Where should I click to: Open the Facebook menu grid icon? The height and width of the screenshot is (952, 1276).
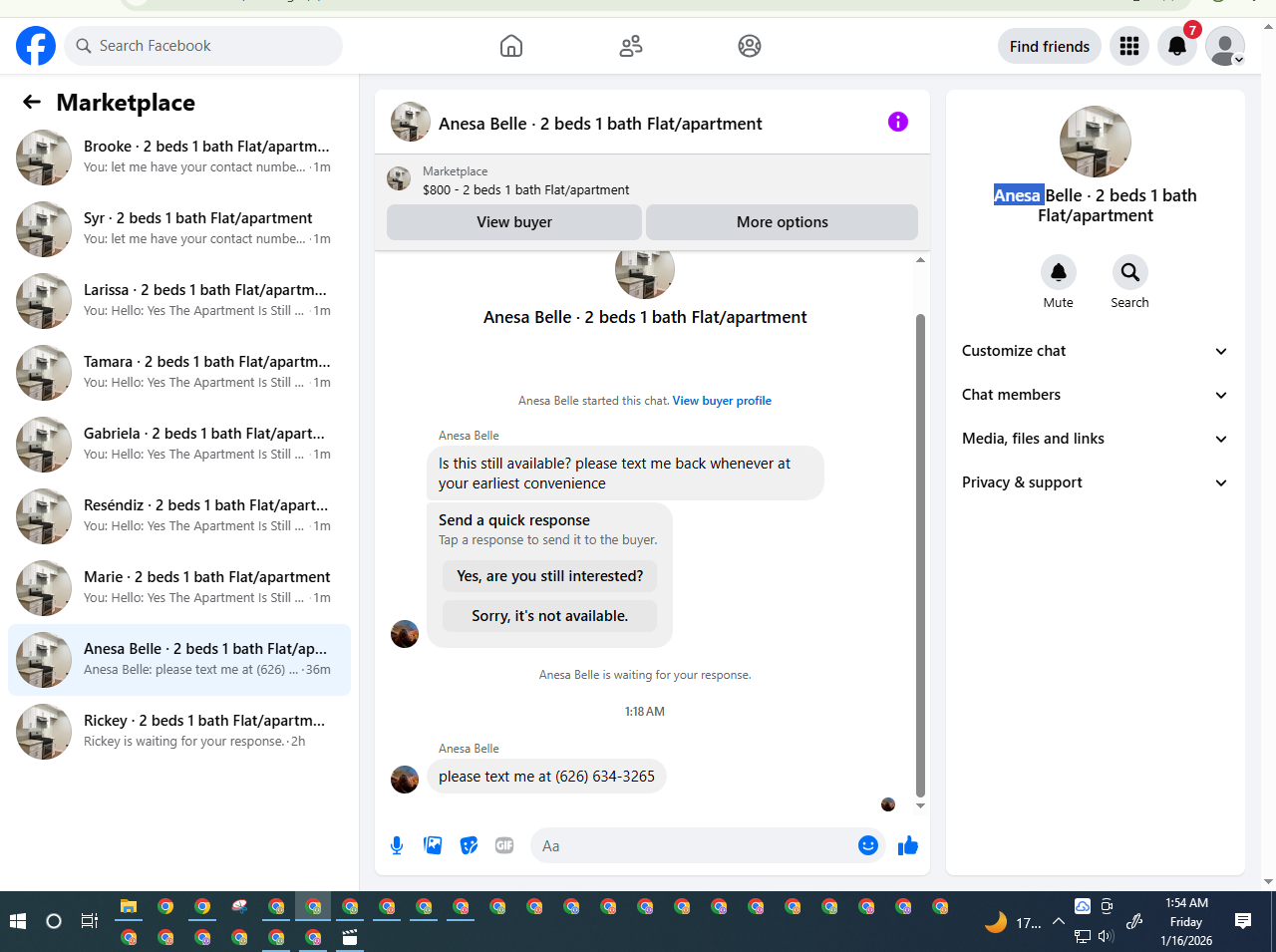pyautogui.click(x=1129, y=46)
